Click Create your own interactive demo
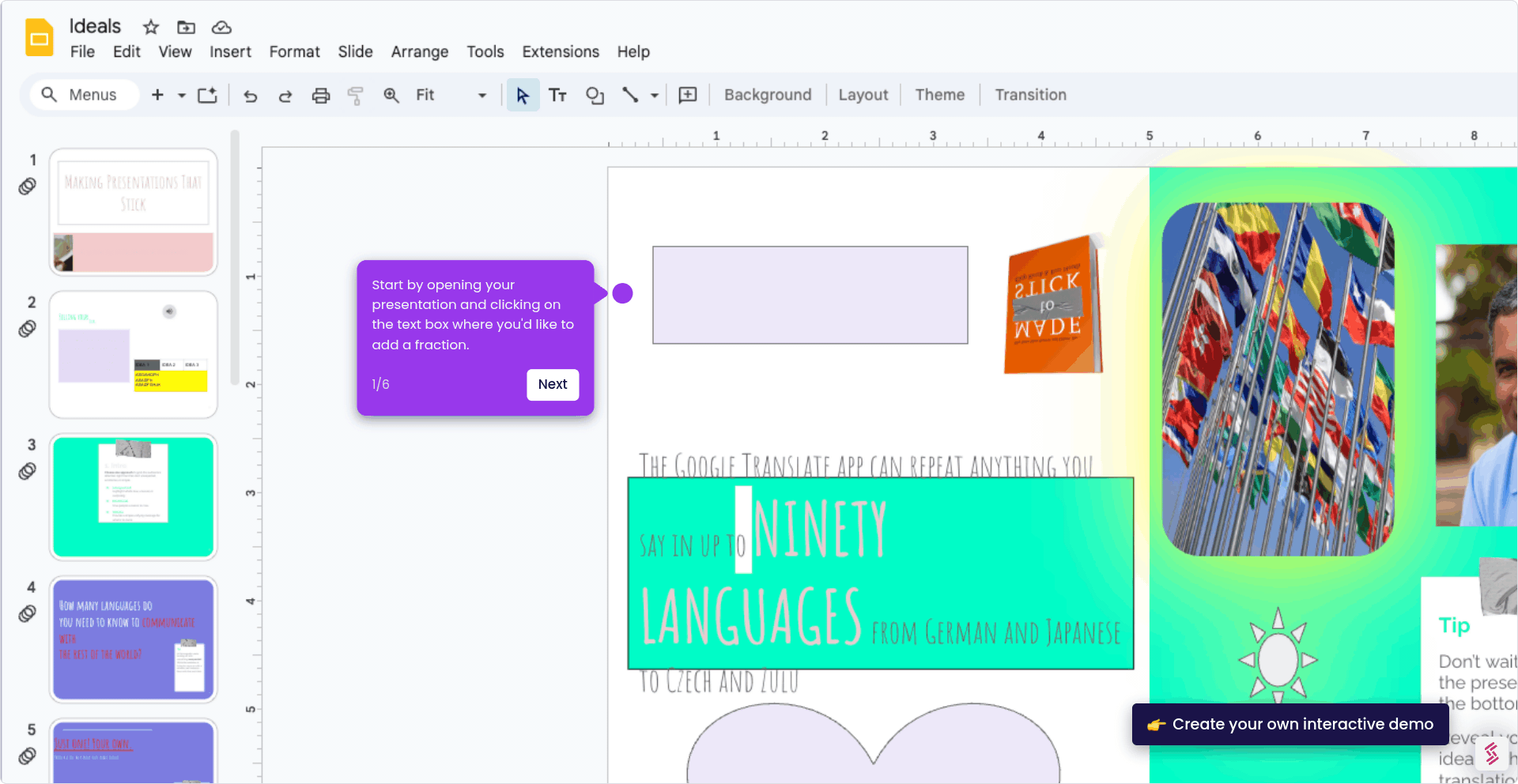1518x784 pixels. 1290,724
